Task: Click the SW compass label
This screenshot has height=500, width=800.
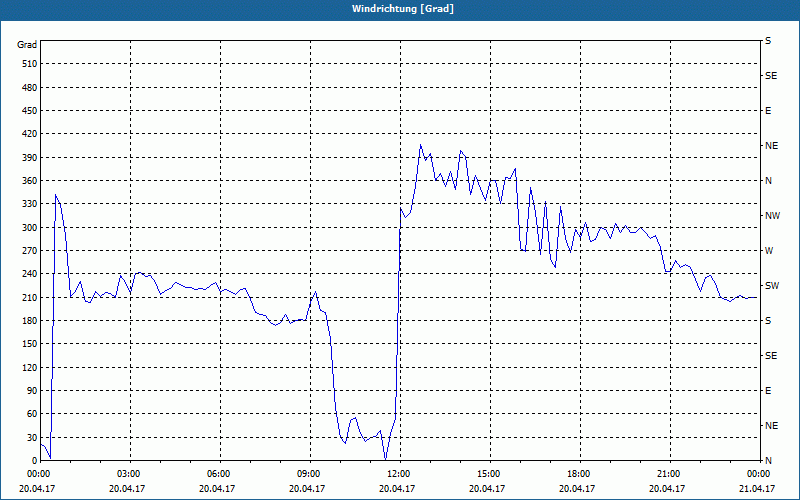Action: 772,286
